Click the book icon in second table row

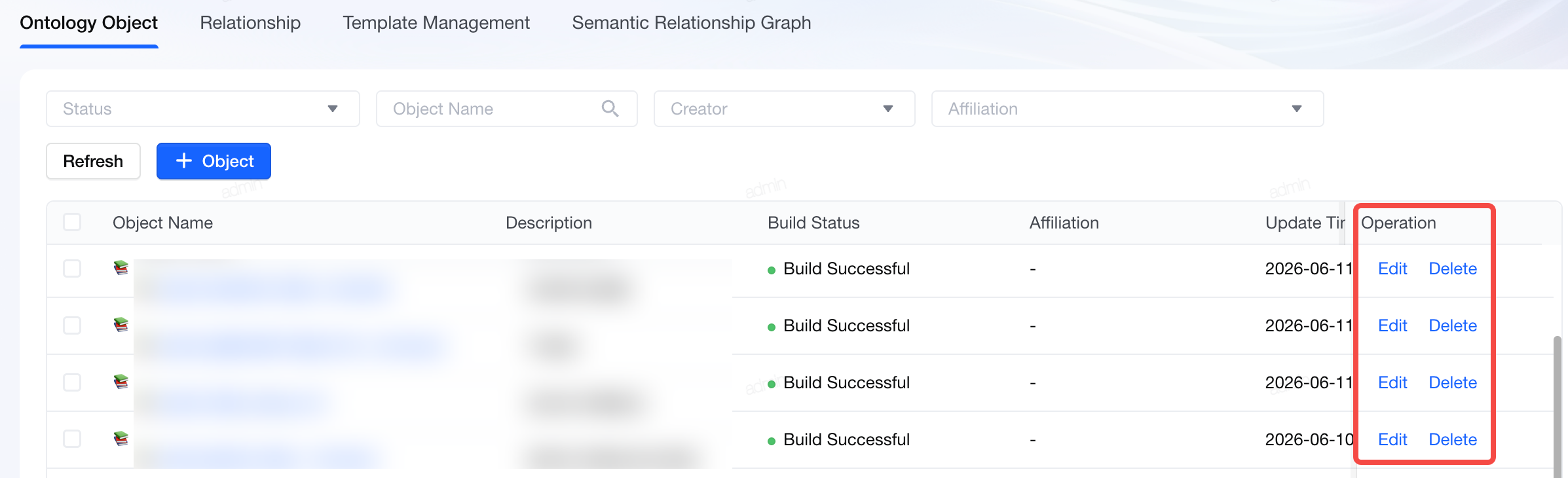[121, 325]
